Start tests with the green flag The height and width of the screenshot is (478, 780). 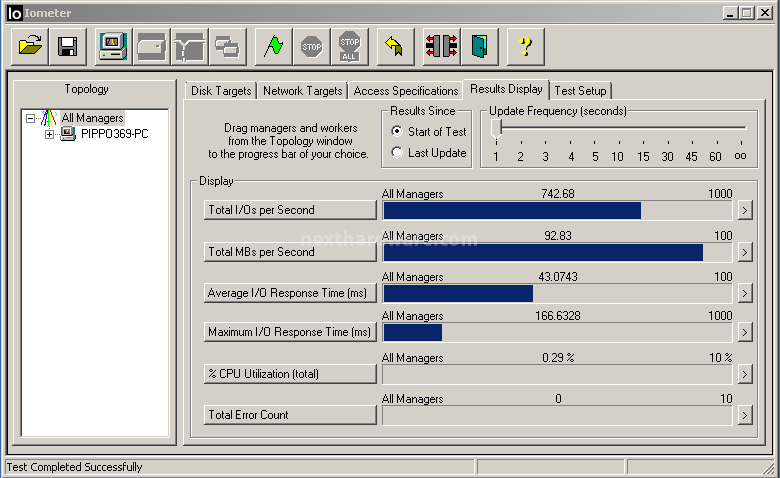[274, 46]
